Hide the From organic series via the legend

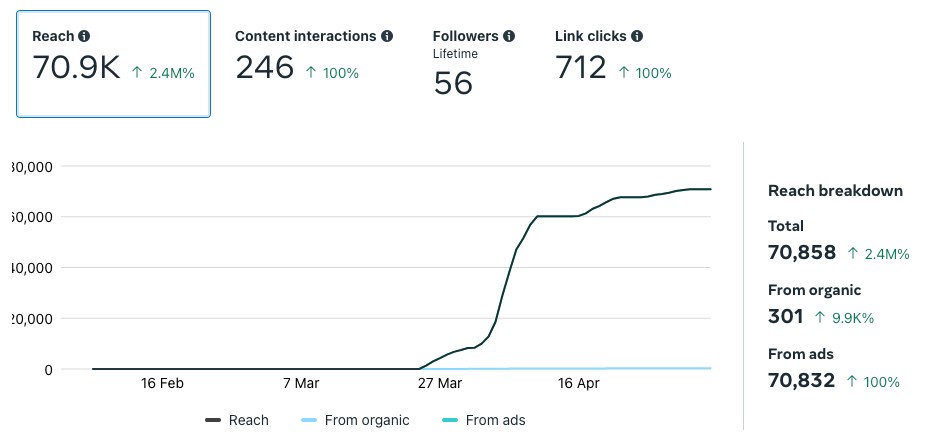(355, 420)
